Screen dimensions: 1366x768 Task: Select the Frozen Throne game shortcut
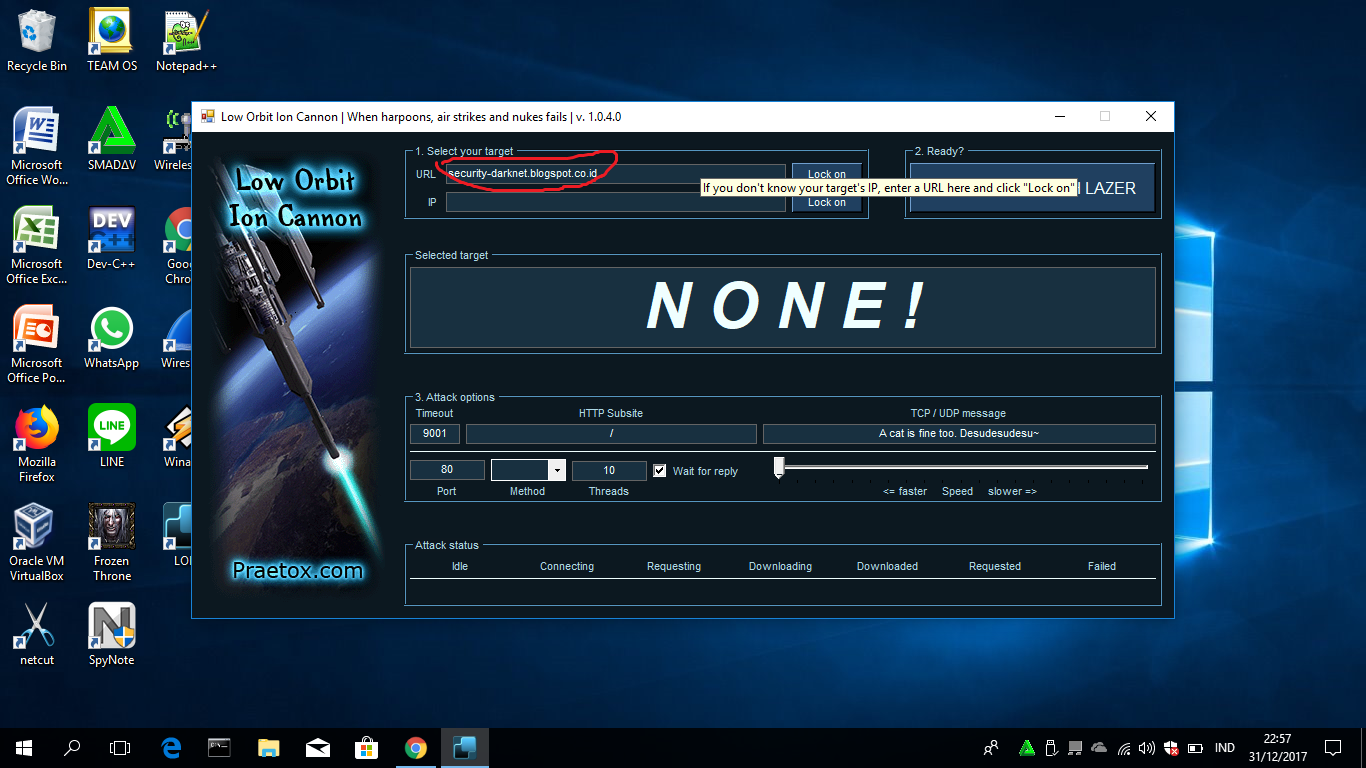pos(112,542)
